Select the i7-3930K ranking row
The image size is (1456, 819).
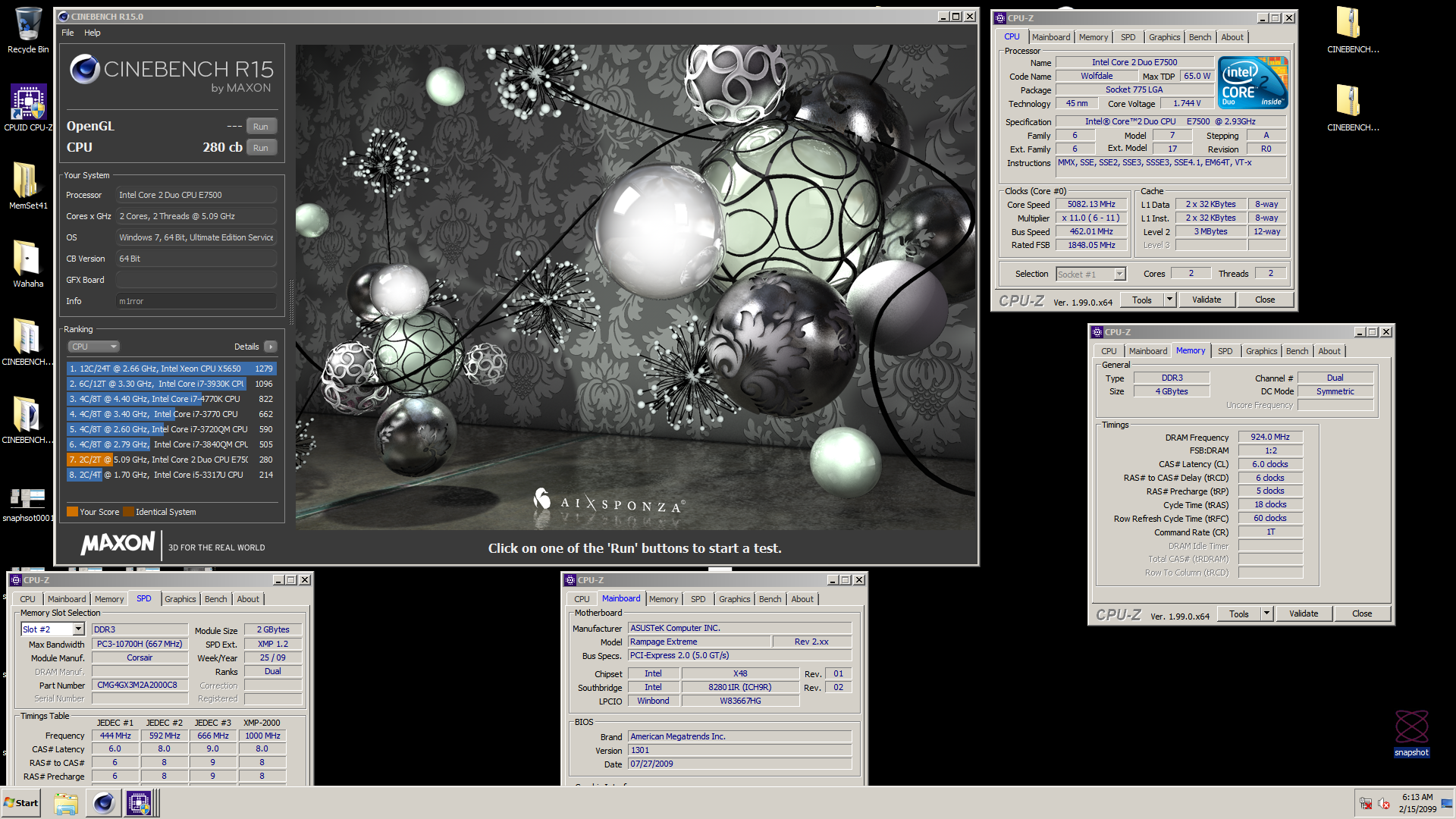tap(171, 384)
